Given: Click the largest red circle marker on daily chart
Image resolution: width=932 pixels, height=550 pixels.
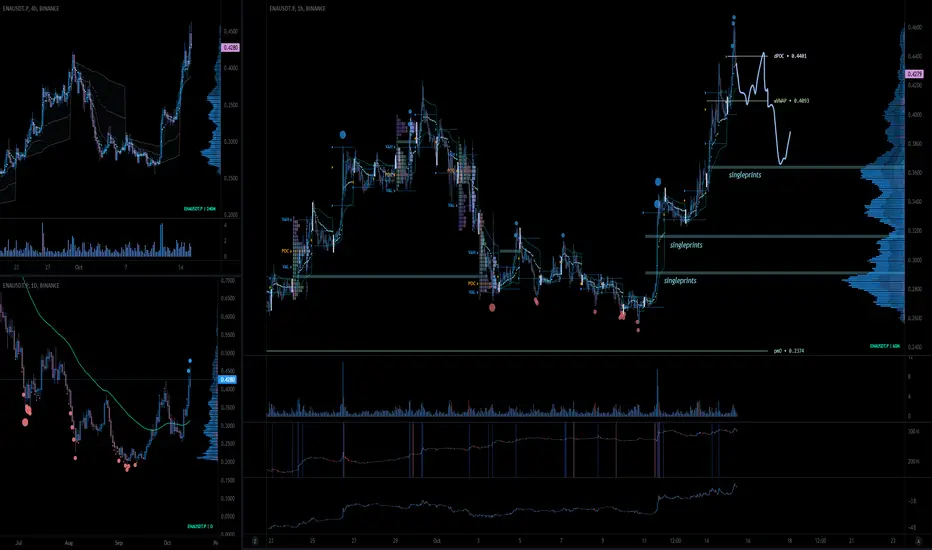Looking at the screenshot, I should pos(25,422).
